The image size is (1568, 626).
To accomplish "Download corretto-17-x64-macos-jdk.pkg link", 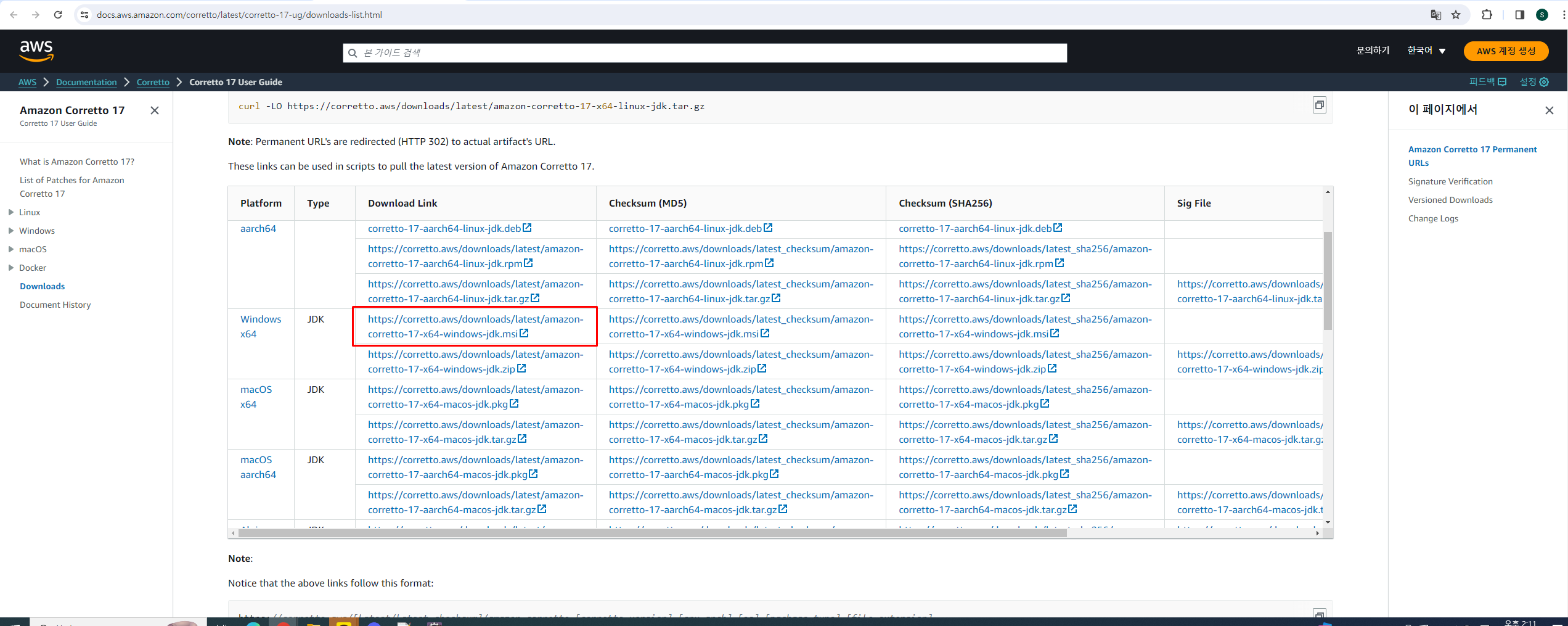I will point(475,397).
